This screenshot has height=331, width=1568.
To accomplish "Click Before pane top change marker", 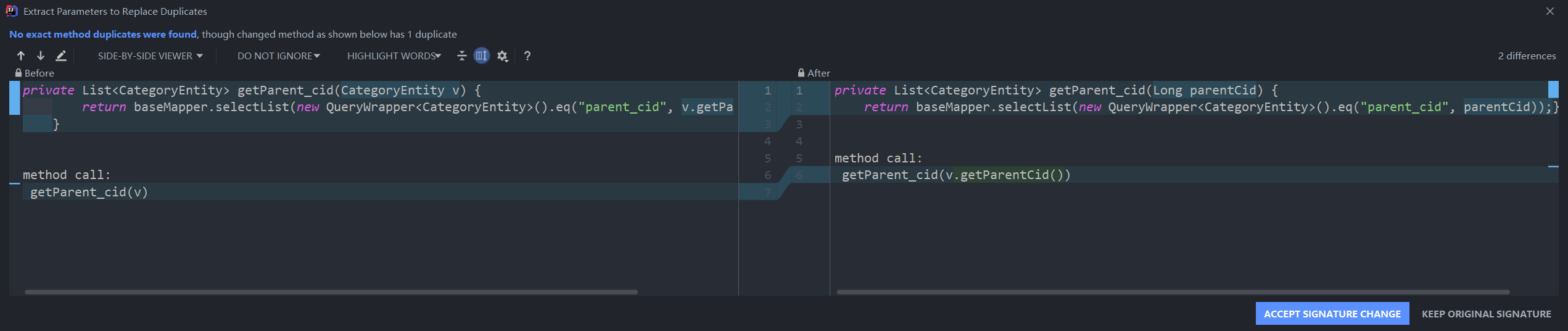I will pyautogui.click(x=15, y=98).
